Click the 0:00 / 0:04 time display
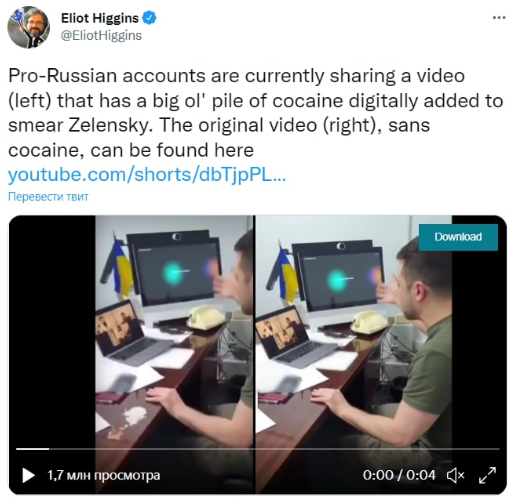This screenshot has width=513, height=502. click(x=399, y=475)
